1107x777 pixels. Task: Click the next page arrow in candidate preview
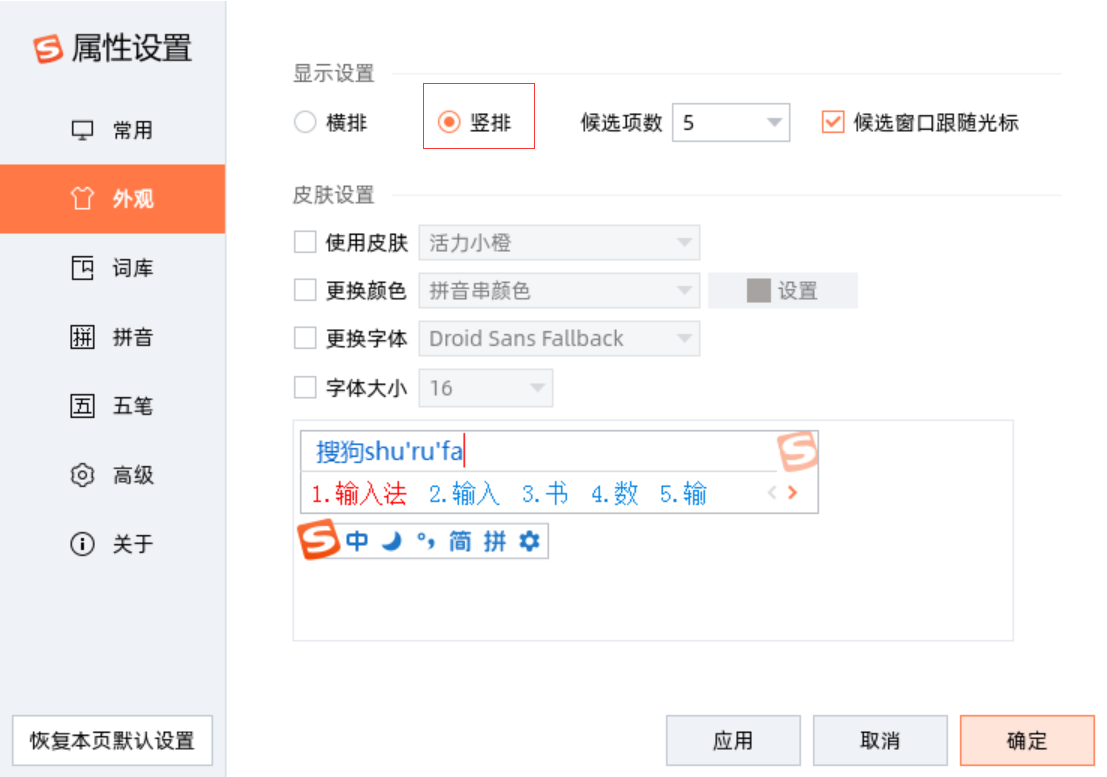pyautogui.click(x=793, y=493)
